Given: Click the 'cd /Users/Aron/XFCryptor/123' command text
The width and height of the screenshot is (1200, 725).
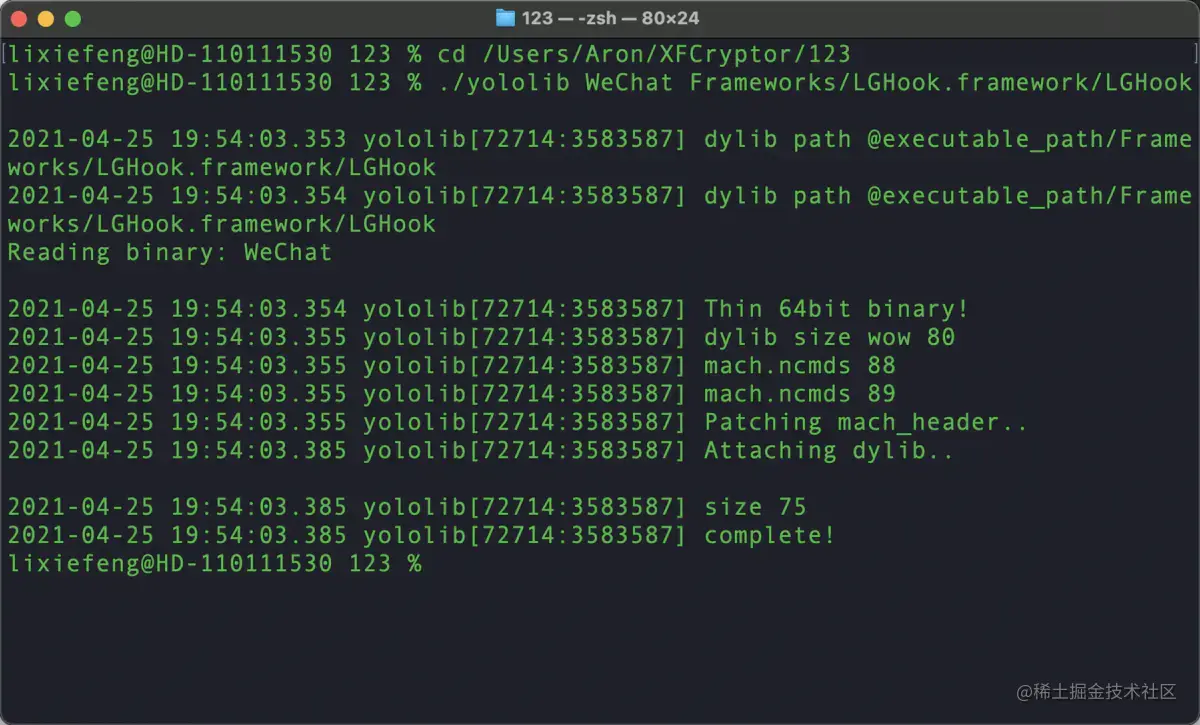Looking at the screenshot, I should (x=643, y=54).
